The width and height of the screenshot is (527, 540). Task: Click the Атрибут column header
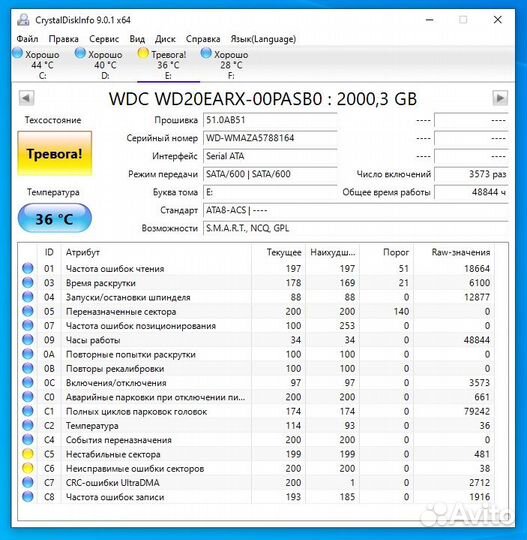156,252
